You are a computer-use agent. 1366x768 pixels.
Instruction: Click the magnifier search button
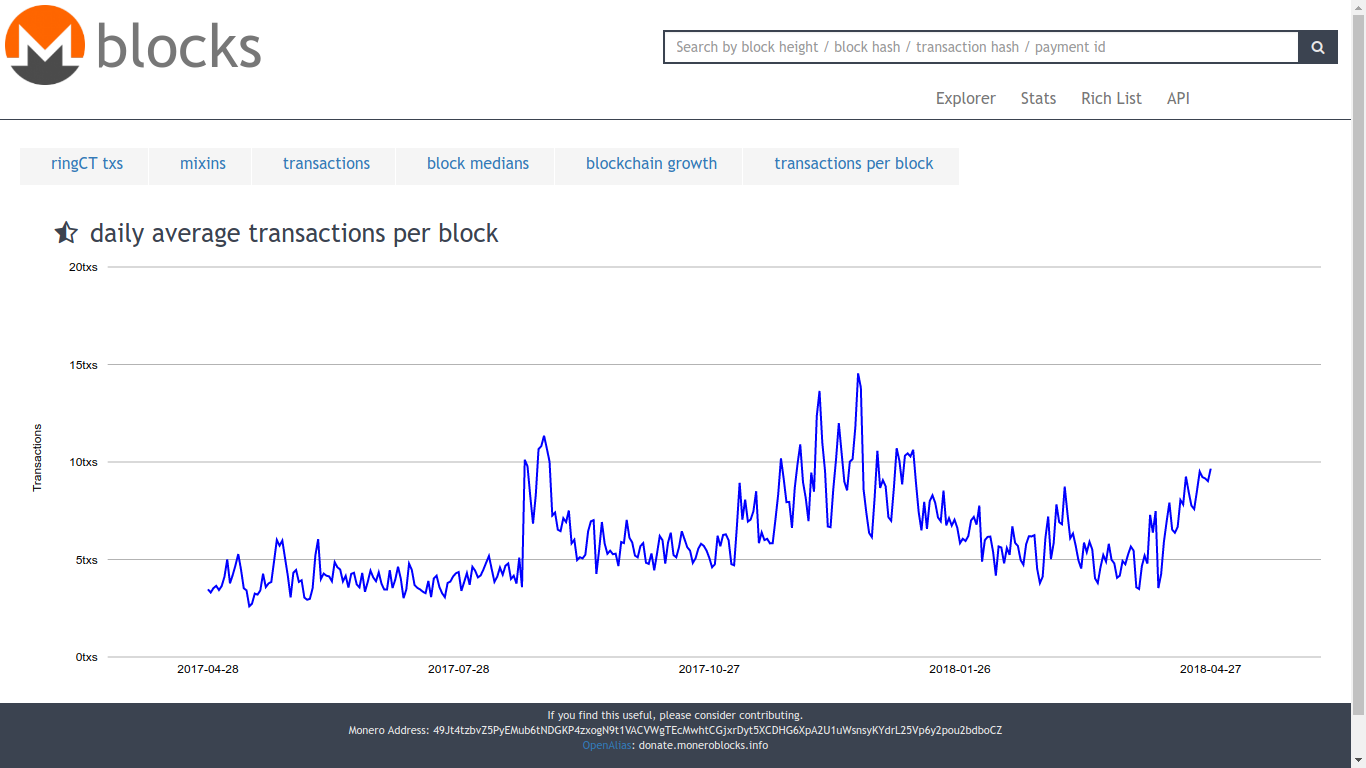coord(1318,47)
